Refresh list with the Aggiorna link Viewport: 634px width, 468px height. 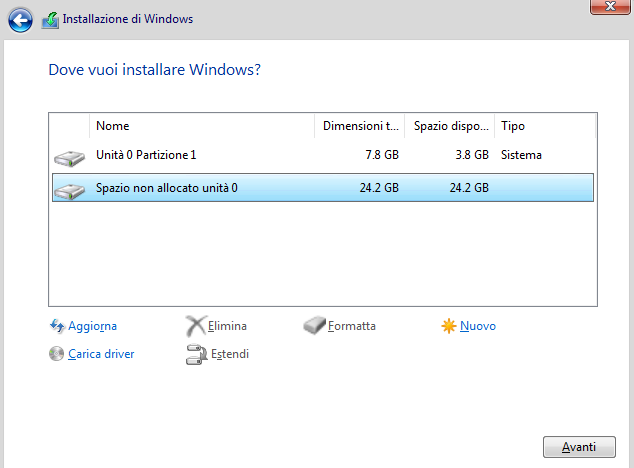[92, 326]
